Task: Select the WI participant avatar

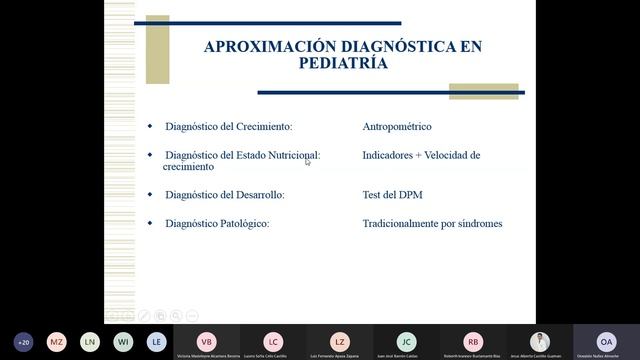Action: pyautogui.click(x=123, y=342)
